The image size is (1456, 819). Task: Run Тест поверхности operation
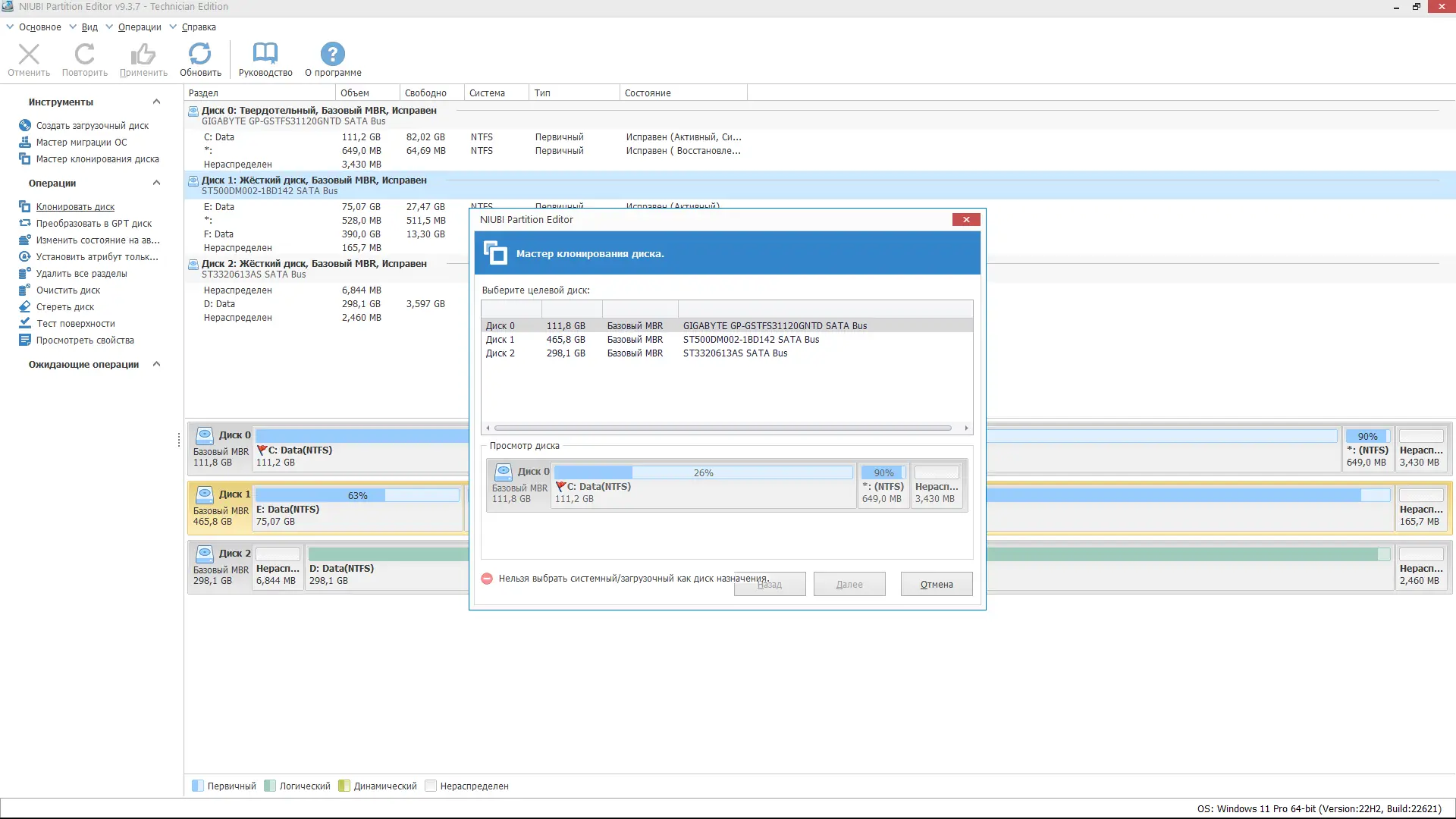[75, 324]
